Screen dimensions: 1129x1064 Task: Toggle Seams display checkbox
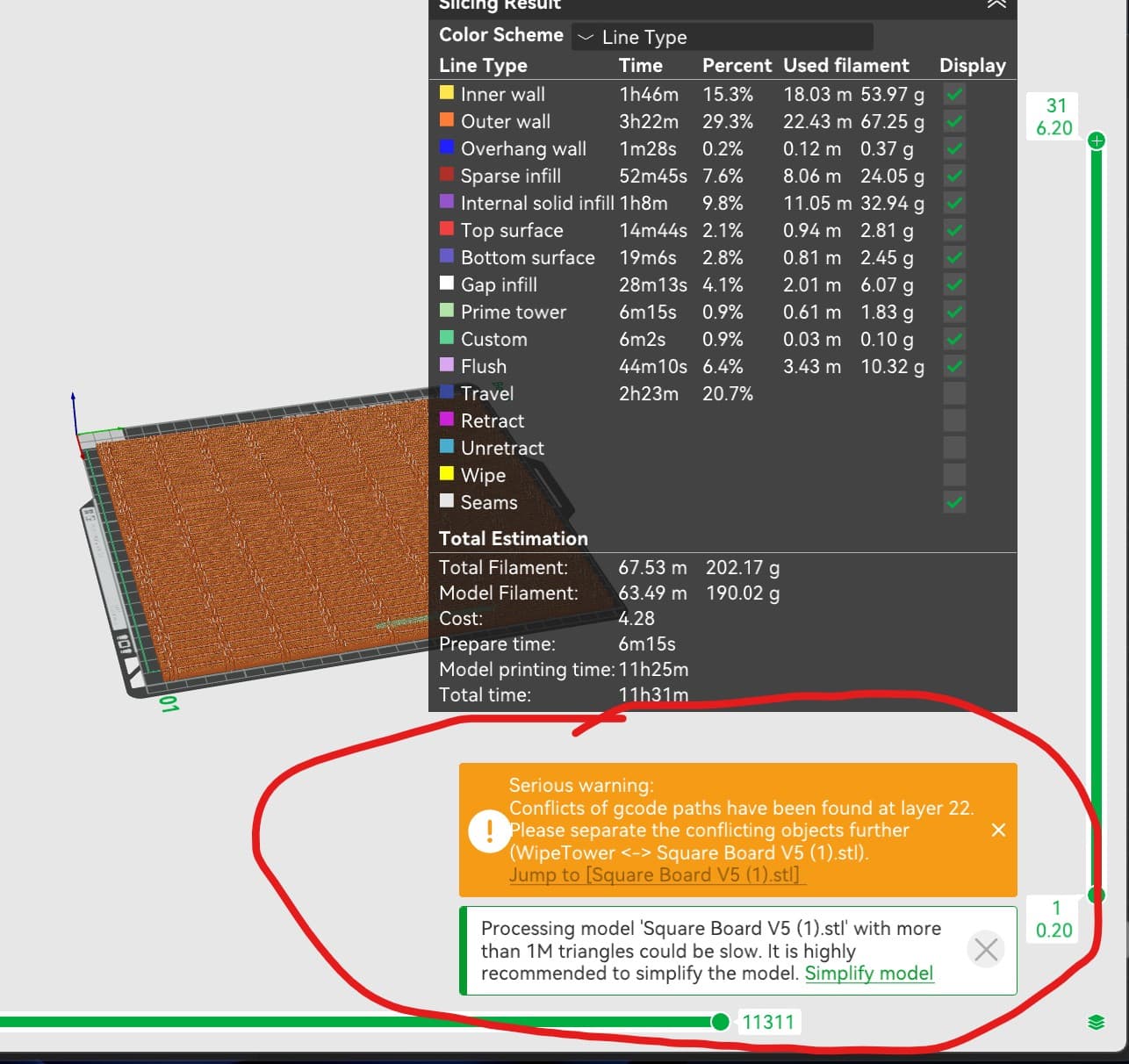(x=954, y=502)
